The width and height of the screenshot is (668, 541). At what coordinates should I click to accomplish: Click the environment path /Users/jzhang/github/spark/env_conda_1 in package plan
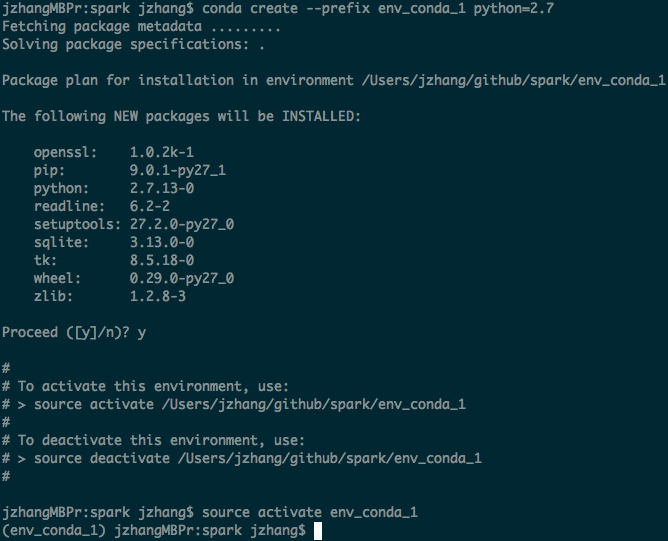pyautogui.click(x=513, y=81)
